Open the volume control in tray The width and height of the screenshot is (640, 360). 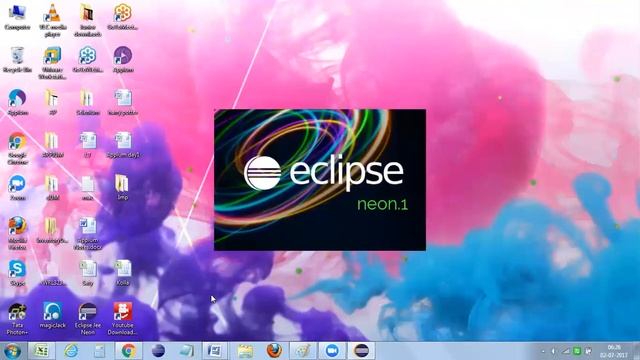click(x=554, y=351)
